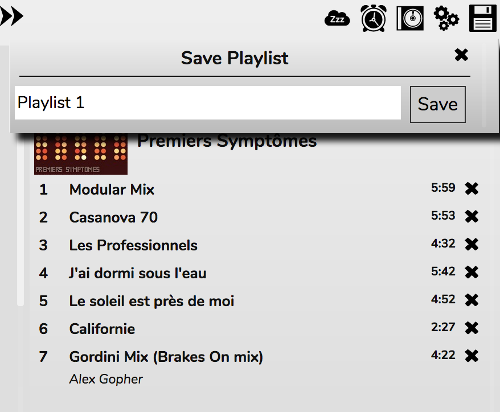Click the Premiers Symptômes album cover thumbnail
The width and height of the screenshot is (500, 412).
81,154
